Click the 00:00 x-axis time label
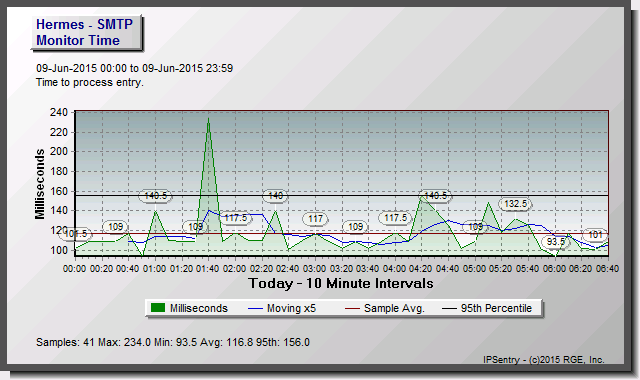 75,269
